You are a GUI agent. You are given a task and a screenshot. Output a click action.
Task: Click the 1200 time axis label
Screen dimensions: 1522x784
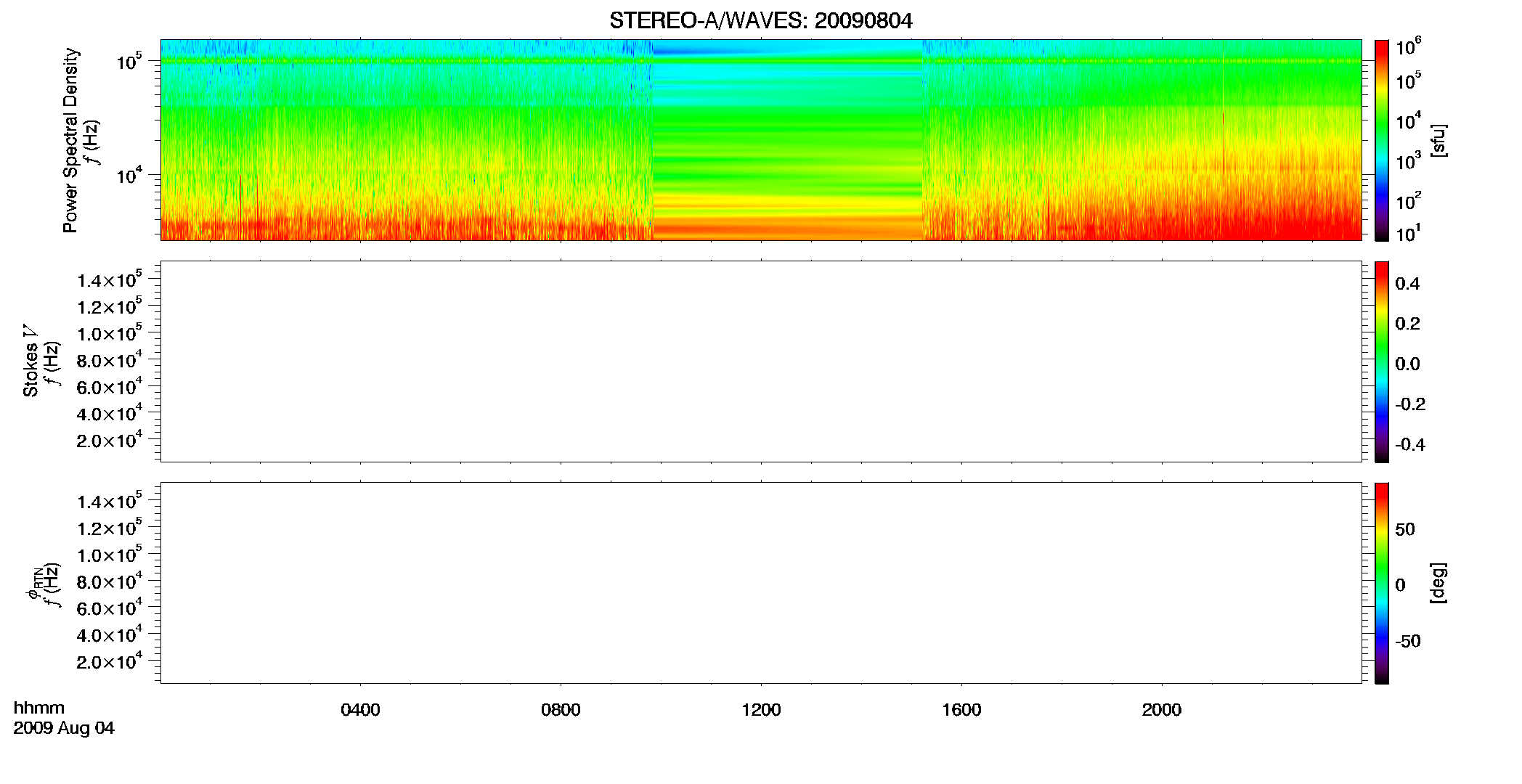coord(761,710)
